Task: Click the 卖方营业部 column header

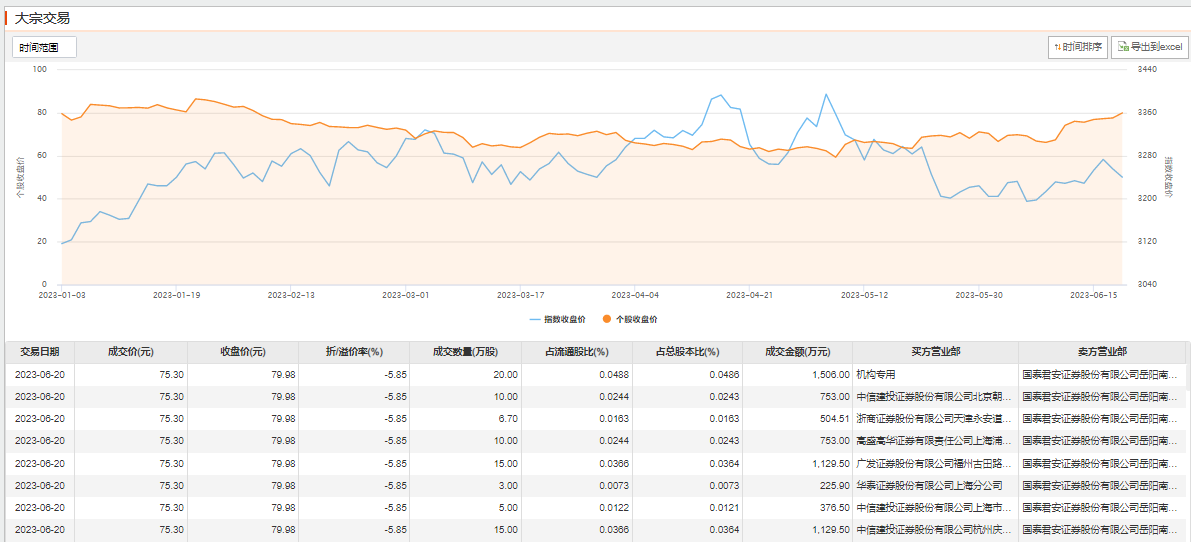Action: coord(1102,352)
